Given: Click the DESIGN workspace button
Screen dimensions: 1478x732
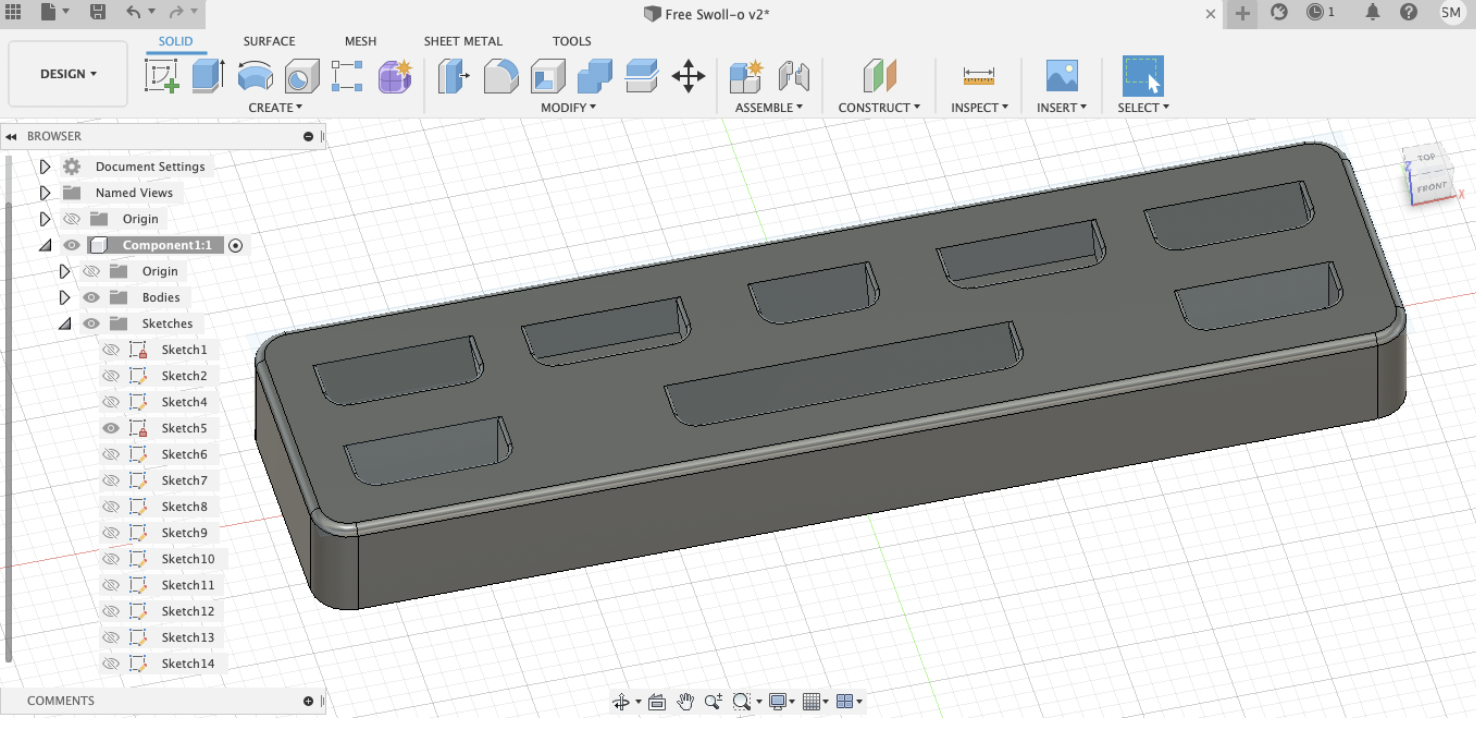Looking at the screenshot, I should pos(68,74).
